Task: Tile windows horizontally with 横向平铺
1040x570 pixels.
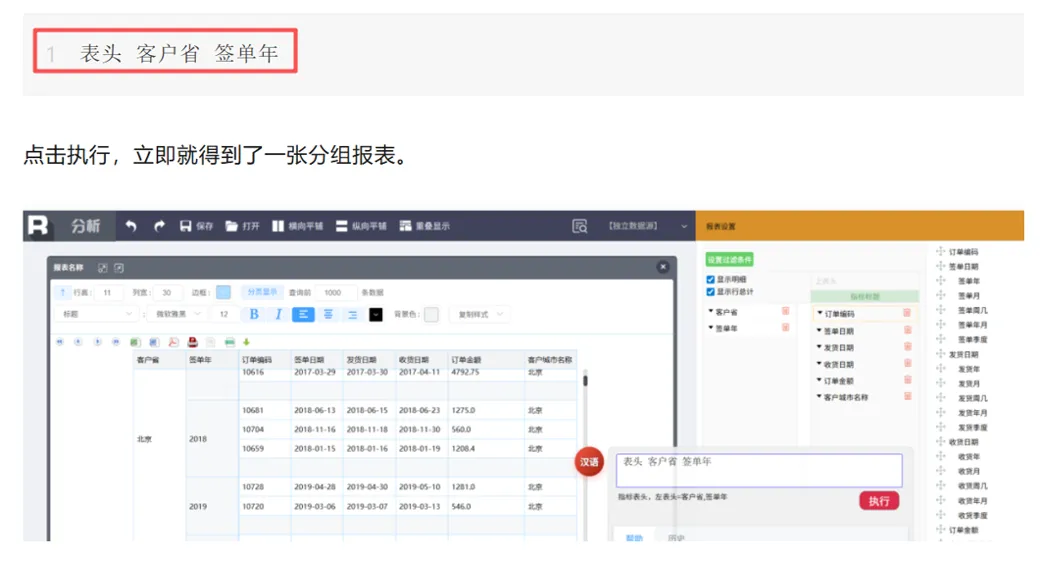Action: click(297, 226)
